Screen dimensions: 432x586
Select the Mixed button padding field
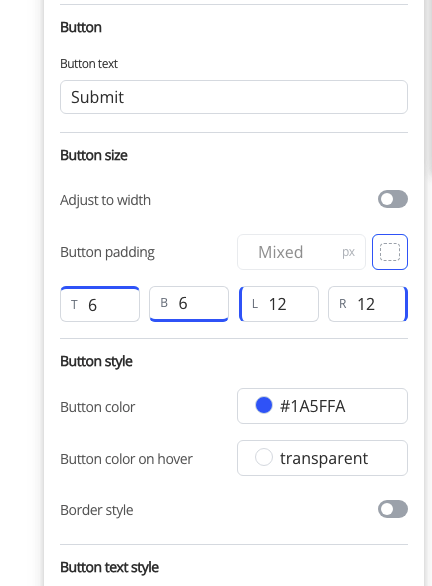(301, 252)
